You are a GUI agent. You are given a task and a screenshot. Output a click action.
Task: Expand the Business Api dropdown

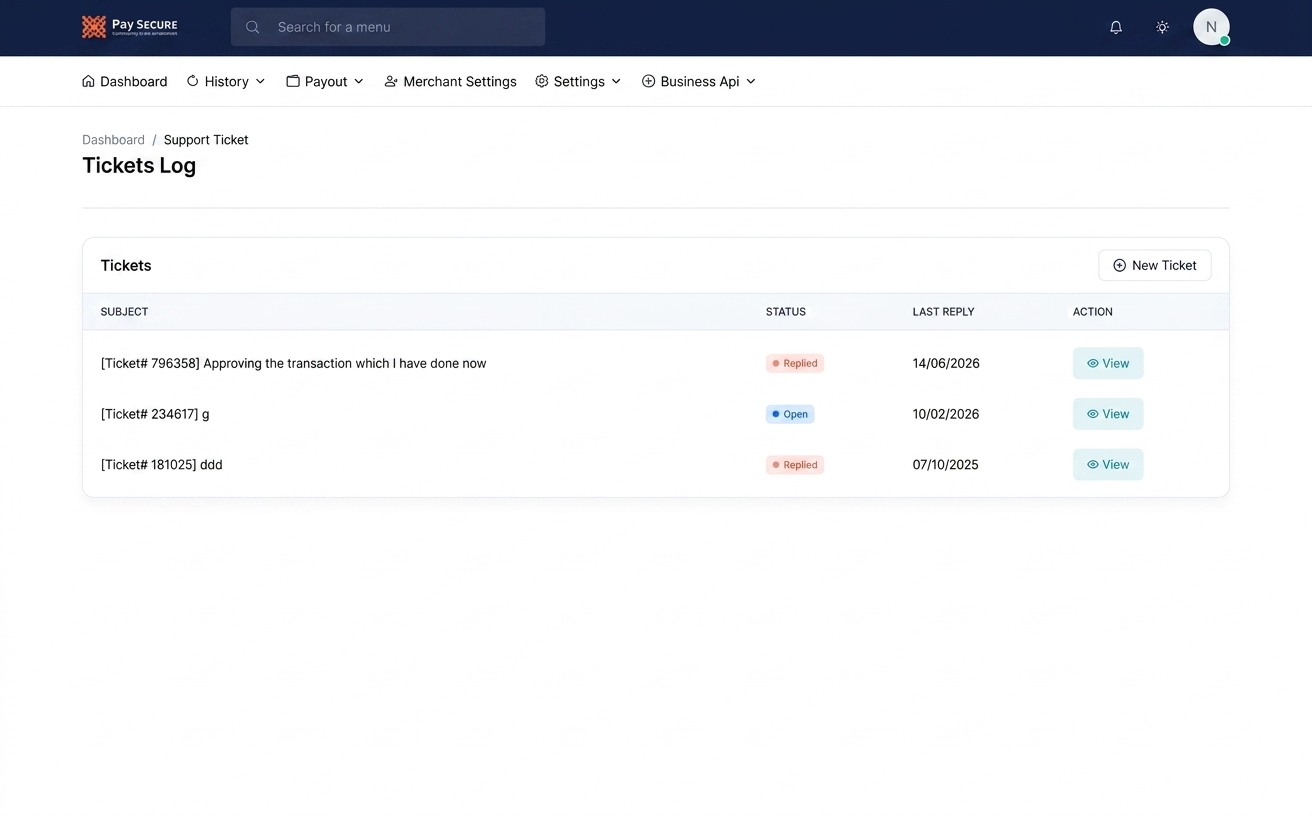pyautogui.click(x=699, y=81)
